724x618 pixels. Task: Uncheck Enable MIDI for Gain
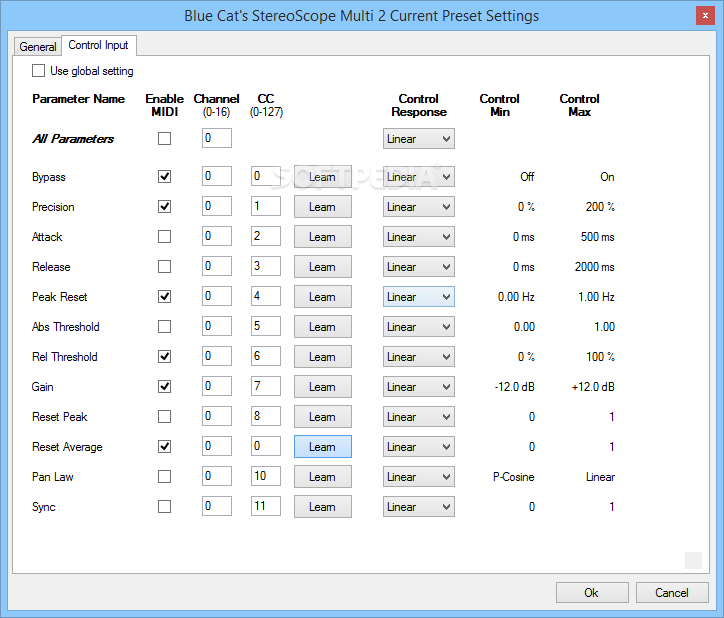coord(164,387)
